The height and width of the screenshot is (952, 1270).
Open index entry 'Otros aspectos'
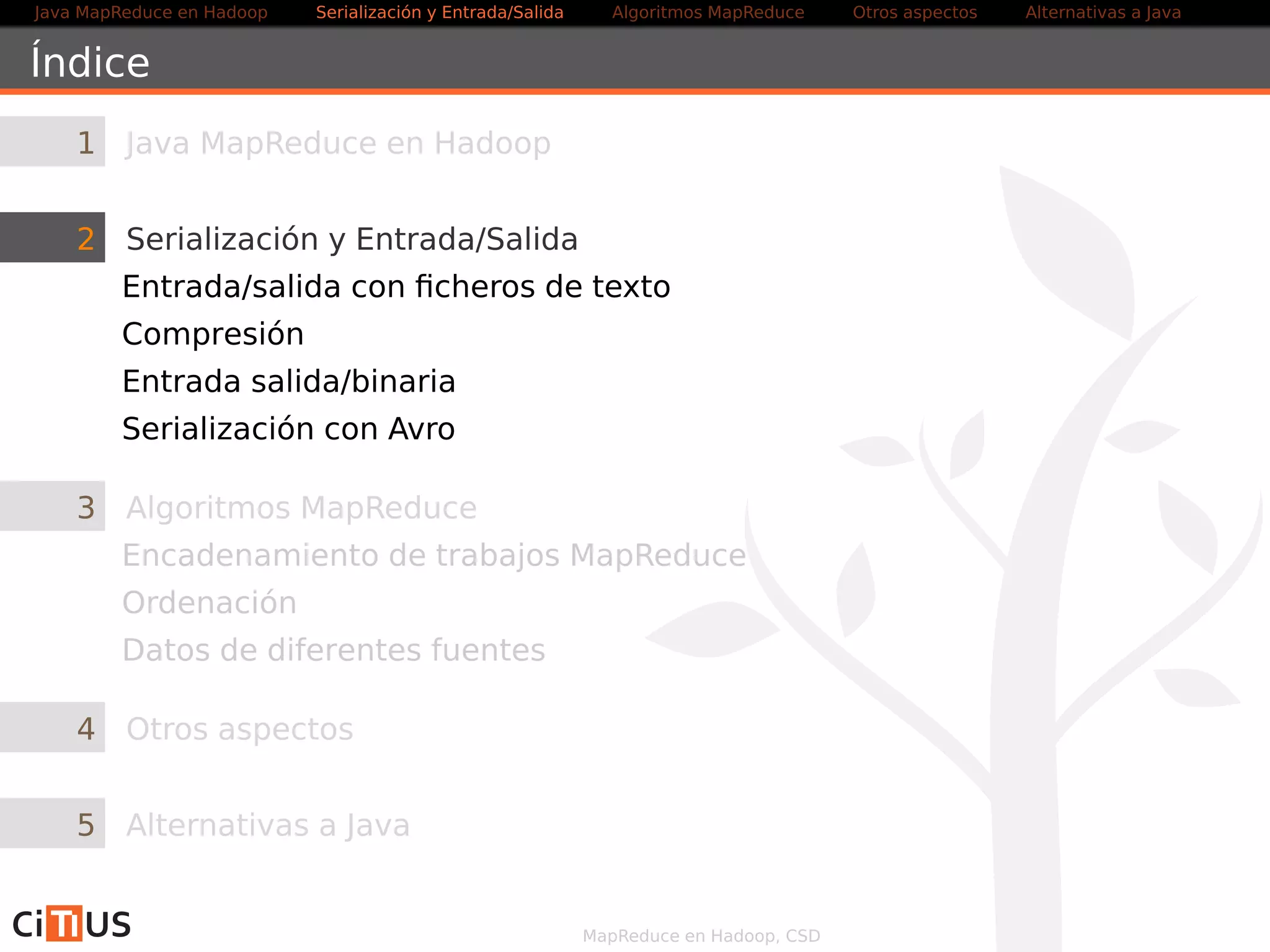[x=239, y=729]
